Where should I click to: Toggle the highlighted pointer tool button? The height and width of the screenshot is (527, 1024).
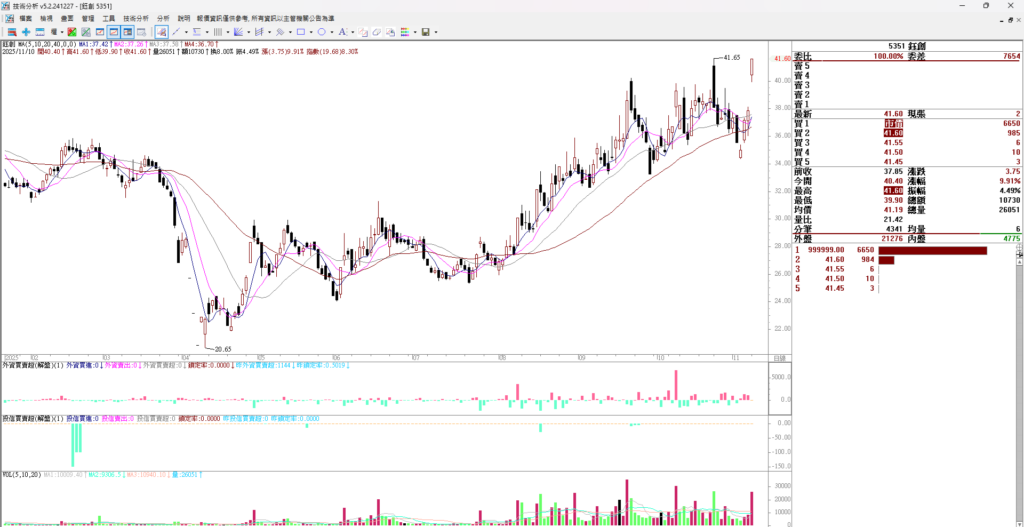(161, 32)
